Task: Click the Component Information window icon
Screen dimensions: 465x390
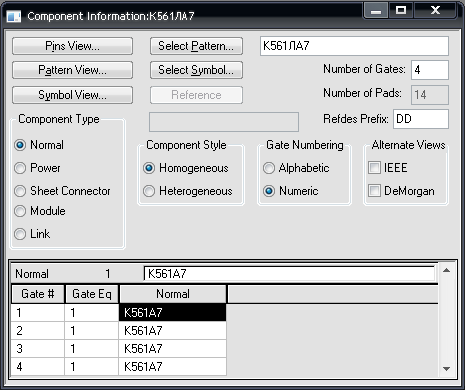Action: coord(14,16)
